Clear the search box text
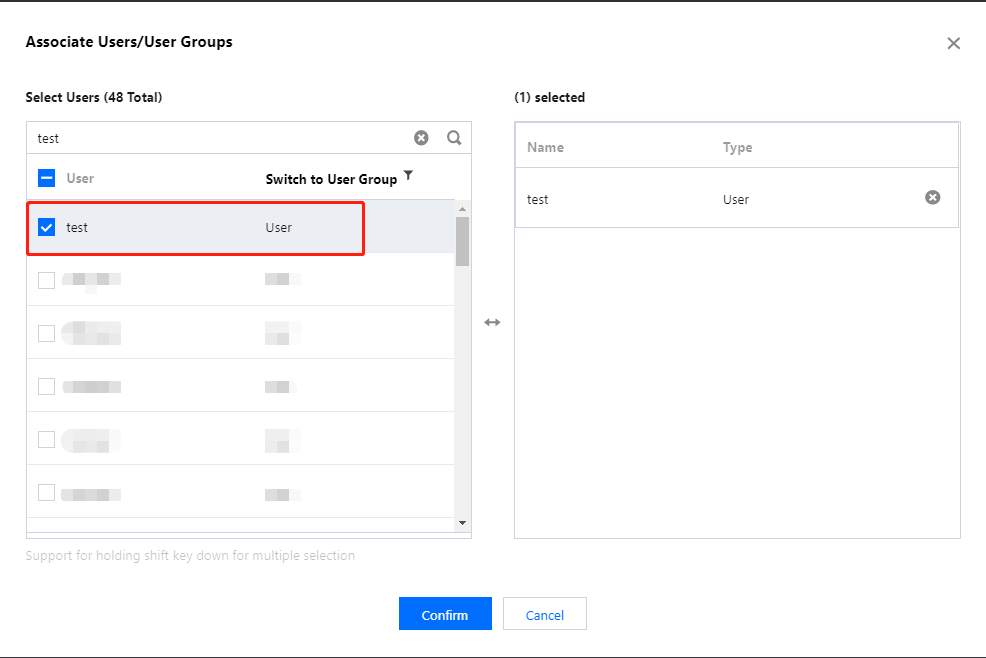Image resolution: width=986 pixels, height=658 pixels. [421, 138]
